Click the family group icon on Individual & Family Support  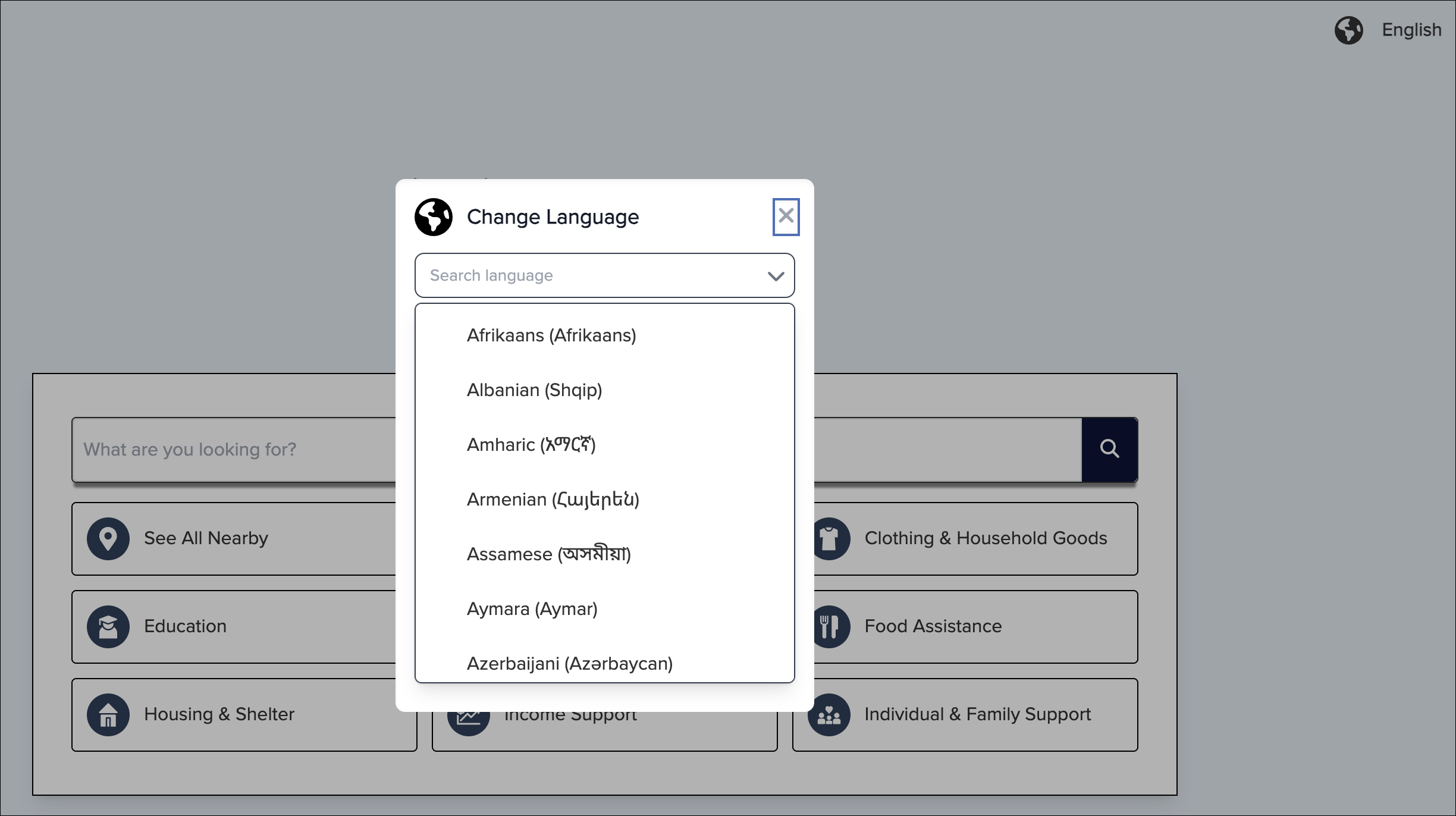tap(830, 714)
